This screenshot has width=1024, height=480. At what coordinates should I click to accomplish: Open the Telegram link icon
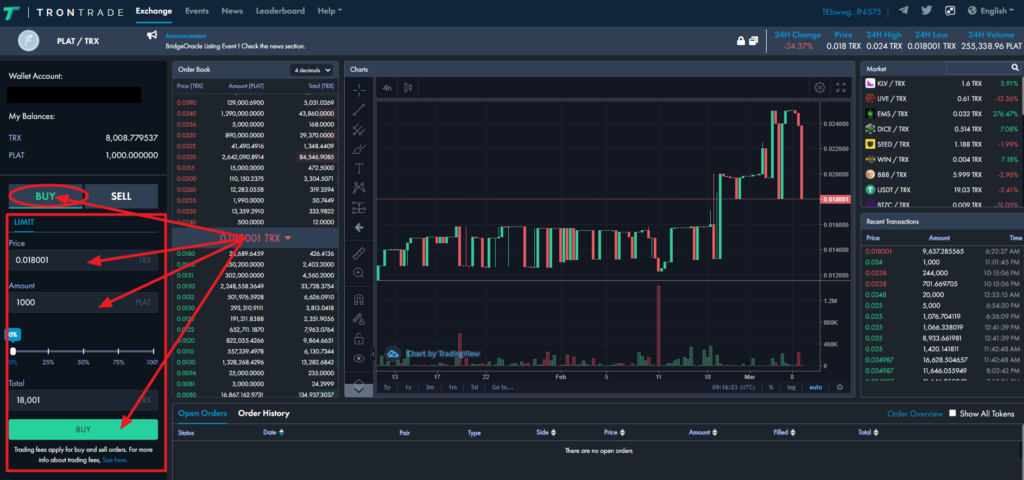point(904,10)
